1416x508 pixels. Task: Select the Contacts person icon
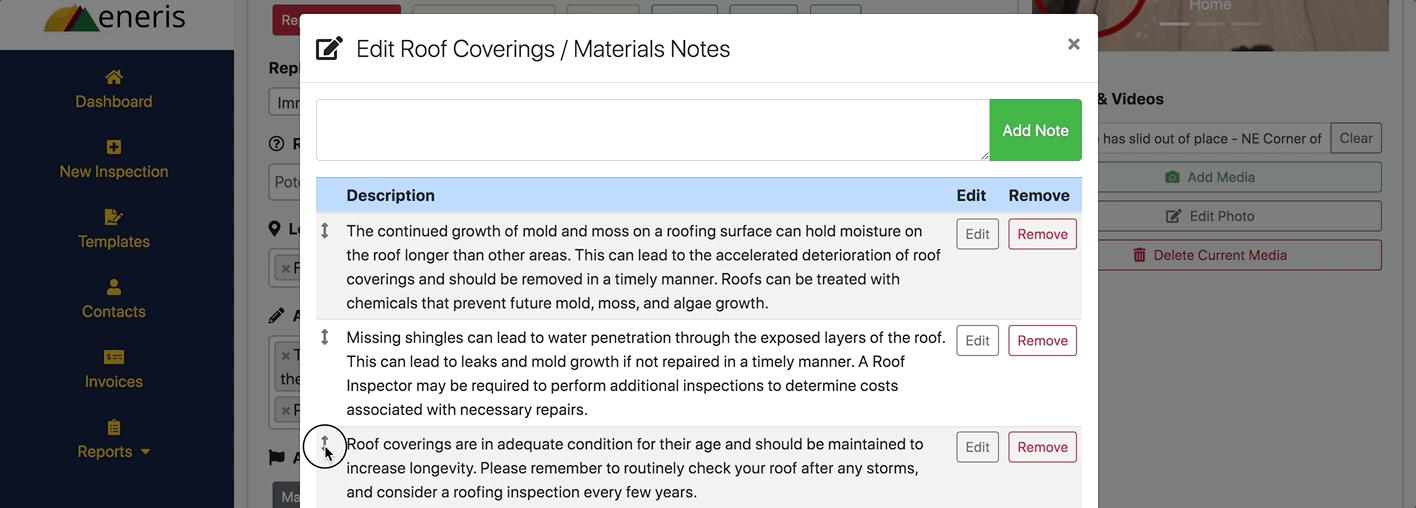tap(114, 287)
